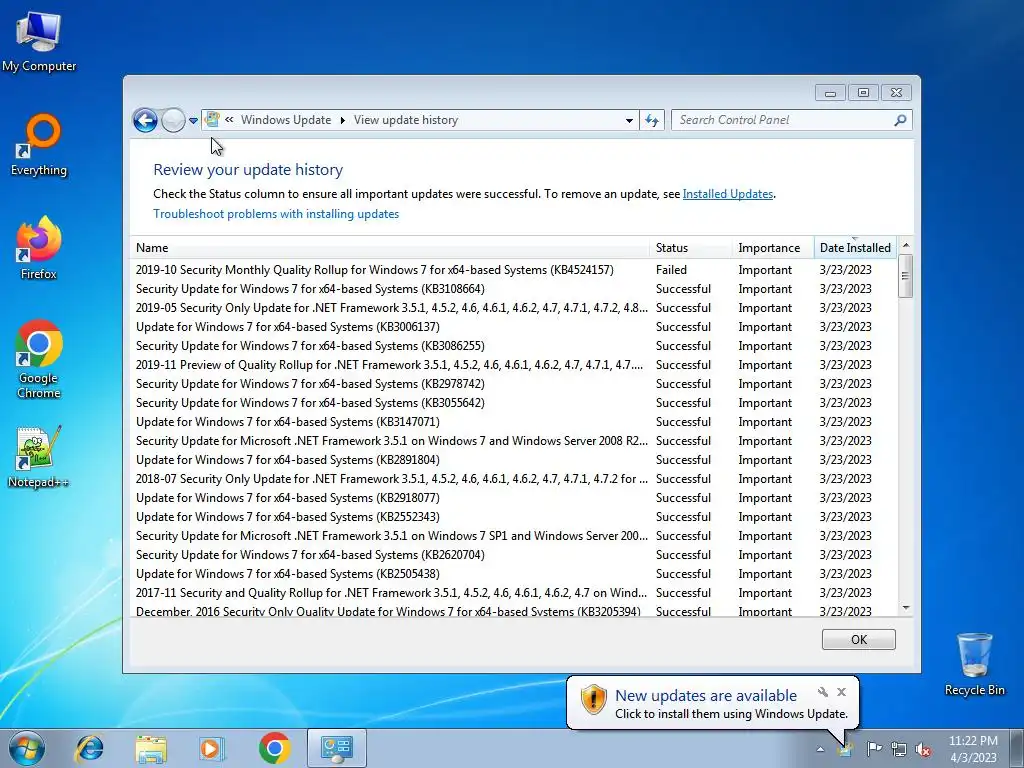This screenshot has width=1024, height=768.
Task: Open the Everything desktop shortcut
Action: (39, 145)
